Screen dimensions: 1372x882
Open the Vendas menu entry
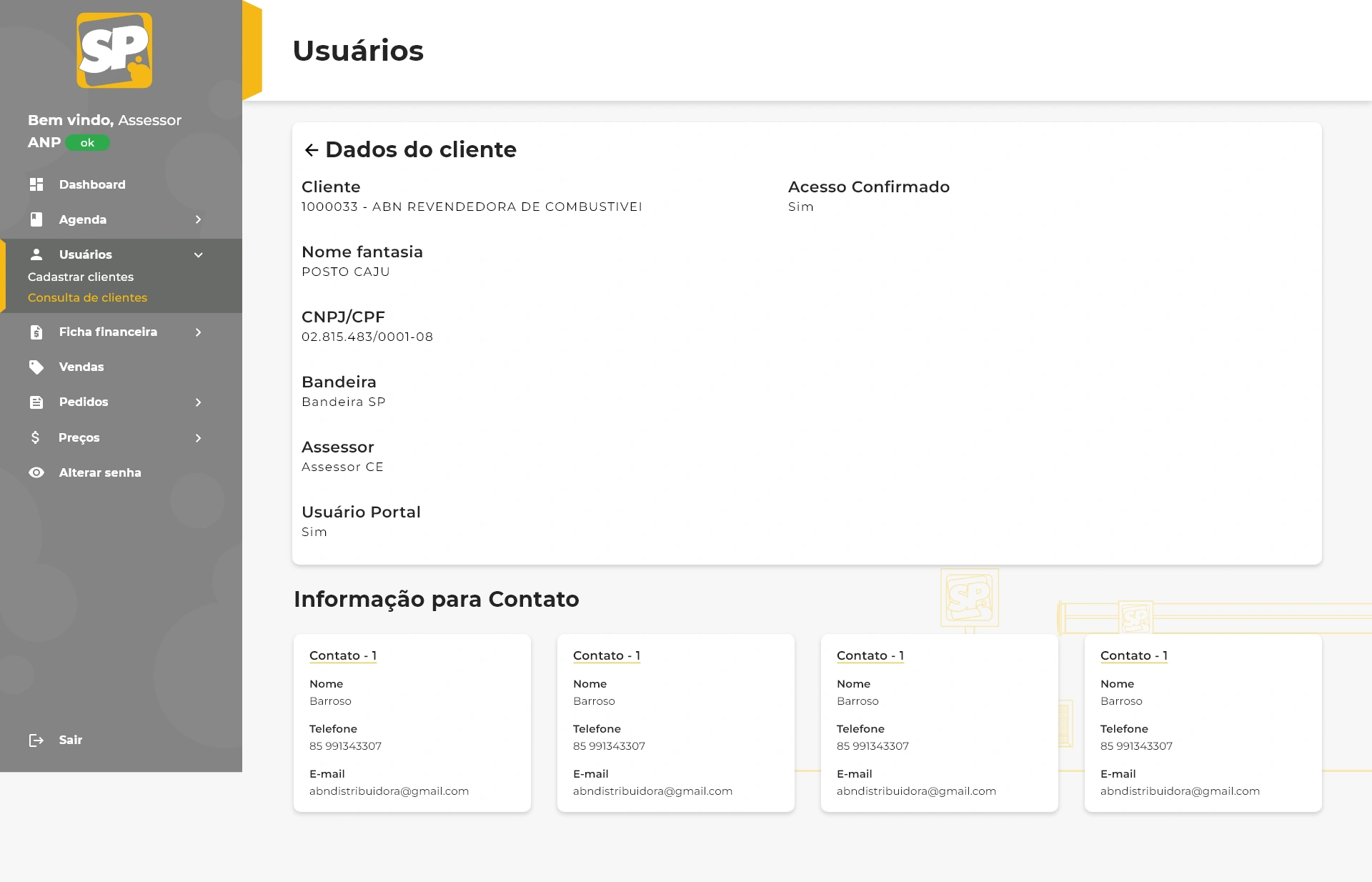[x=81, y=367]
